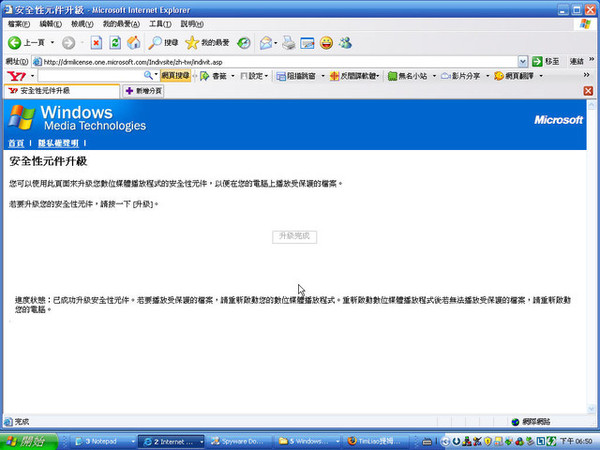Click the green Back arrow button
This screenshot has width=600, height=450.
15,43
